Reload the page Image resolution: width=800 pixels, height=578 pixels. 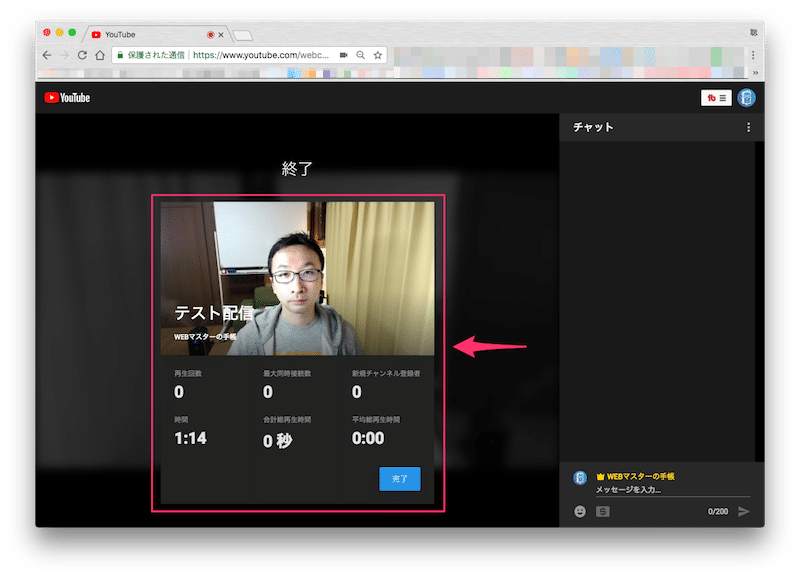[82, 55]
